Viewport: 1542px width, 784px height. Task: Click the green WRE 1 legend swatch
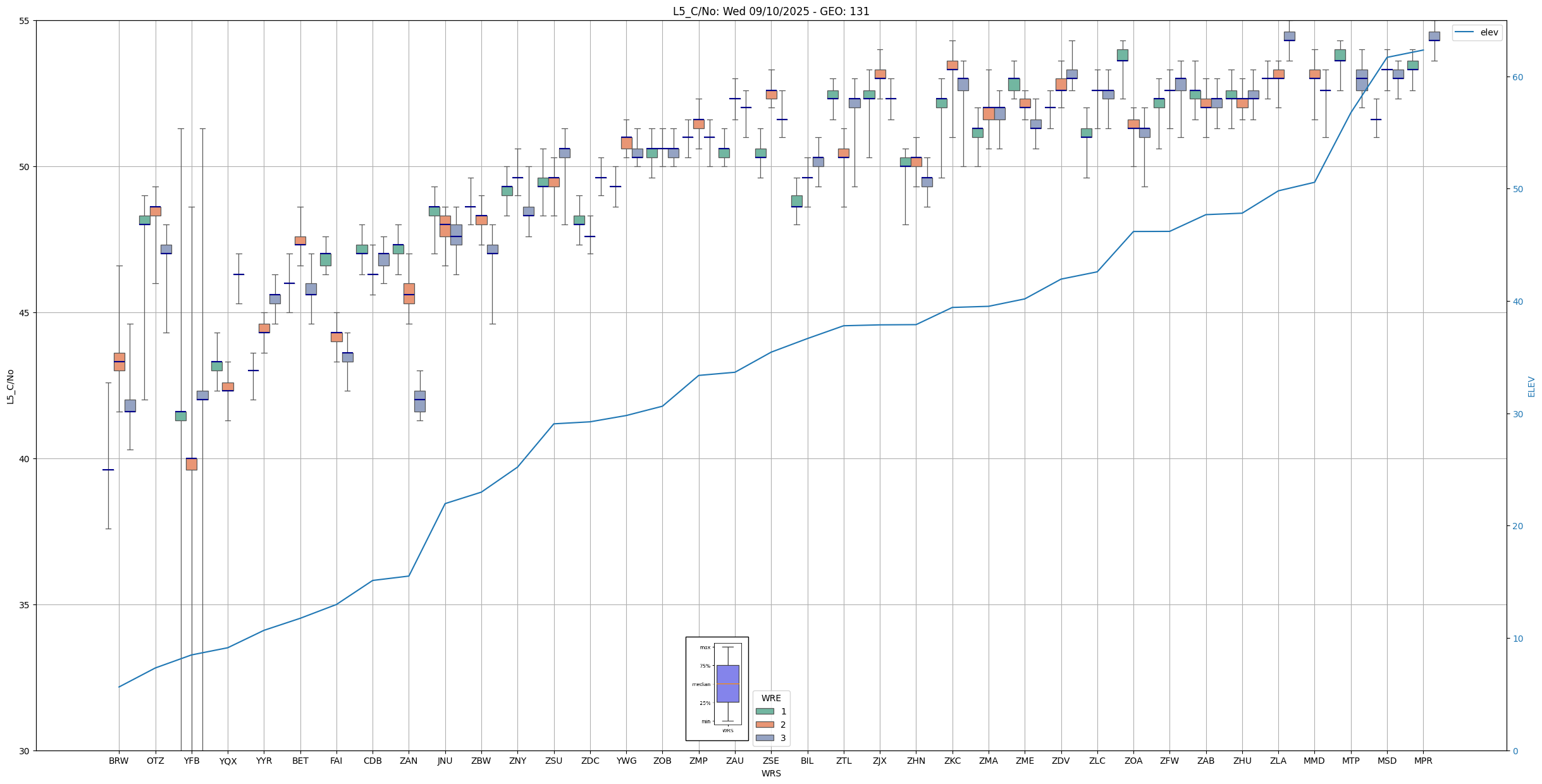coord(765,711)
